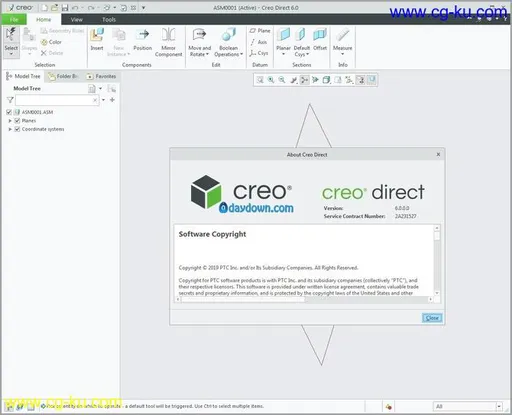Viewport: 512px width, 415px height.
Task: Click the filter funnel icon in Model Tree
Action: click(10, 100)
